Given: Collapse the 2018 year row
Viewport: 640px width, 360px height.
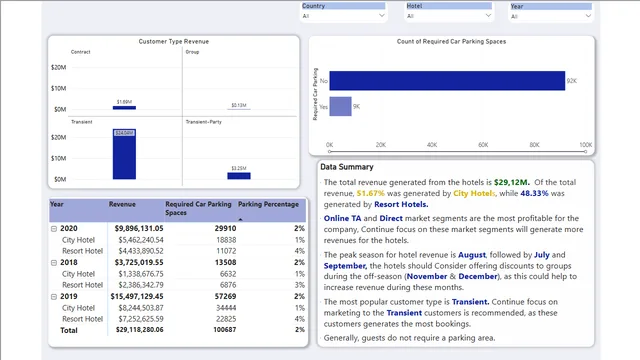Looking at the screenshot, I should click(x=54, y=262).
